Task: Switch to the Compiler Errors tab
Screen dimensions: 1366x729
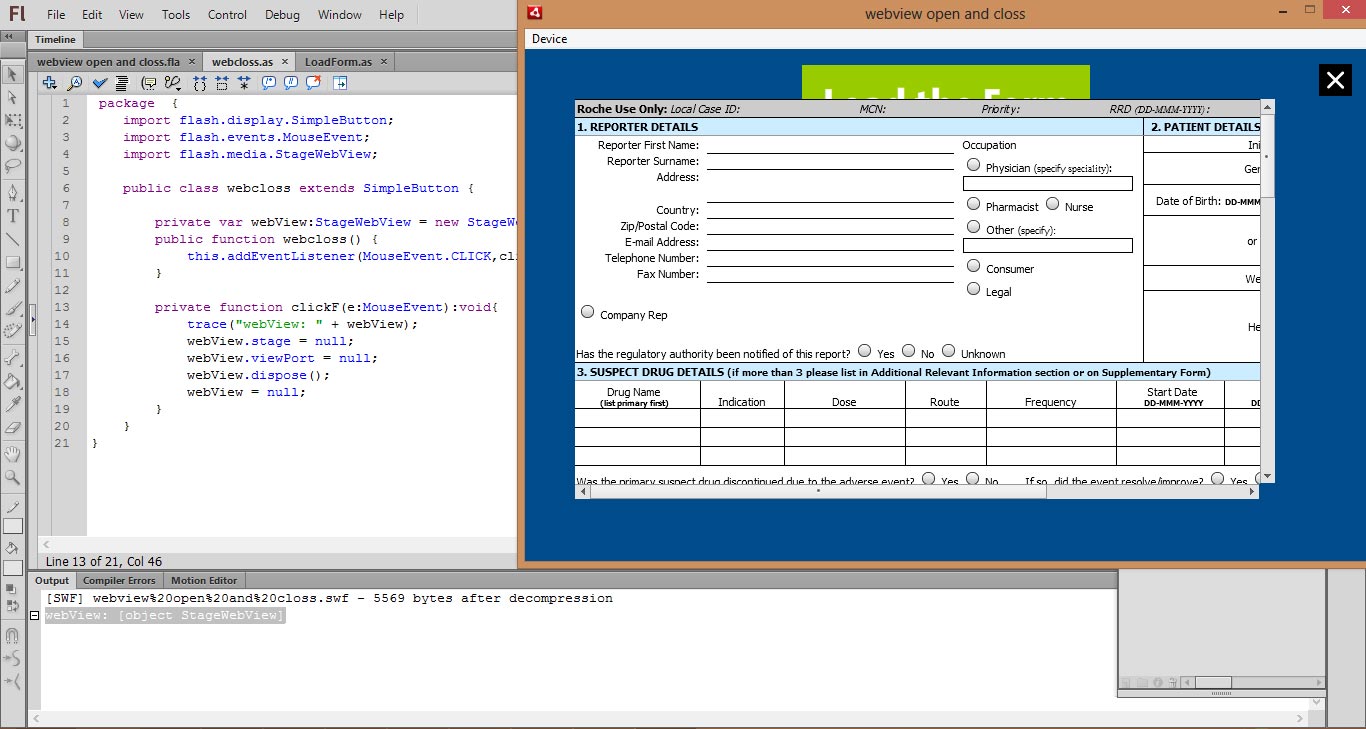Action: [x=119, y=580]
